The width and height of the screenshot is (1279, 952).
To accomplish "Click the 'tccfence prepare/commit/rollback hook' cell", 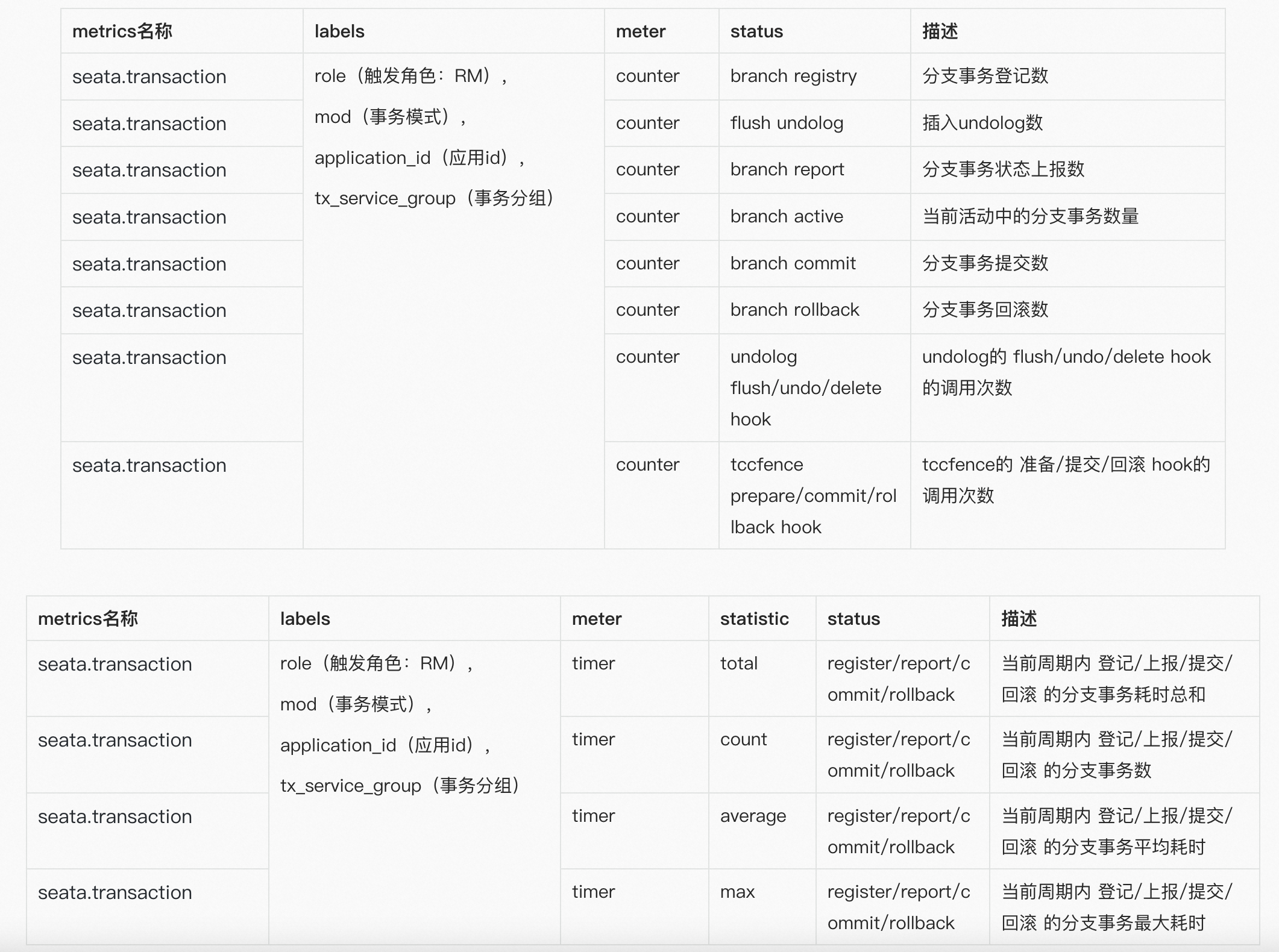I will click(x=813, y=495).
